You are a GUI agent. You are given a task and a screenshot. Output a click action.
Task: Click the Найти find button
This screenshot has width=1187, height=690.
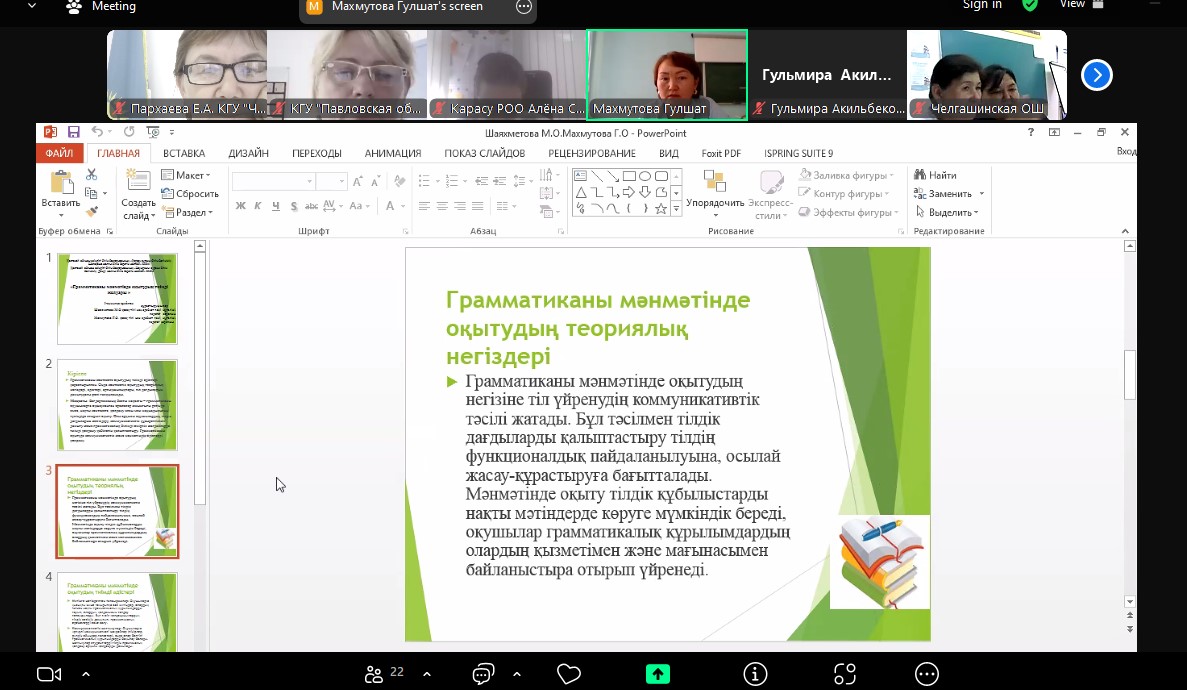click(x=936, y=175)
